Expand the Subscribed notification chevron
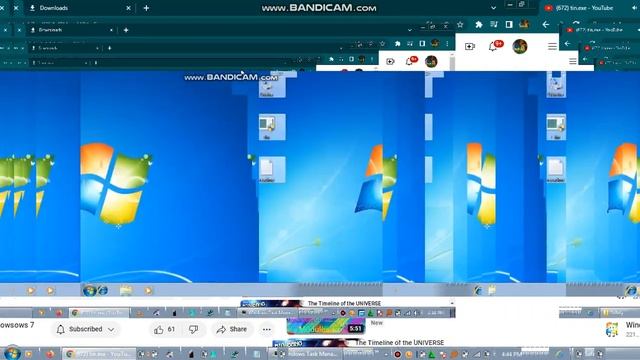Viewport: 640px width, 360px height. pyautogui.click(x=111, y=329)
